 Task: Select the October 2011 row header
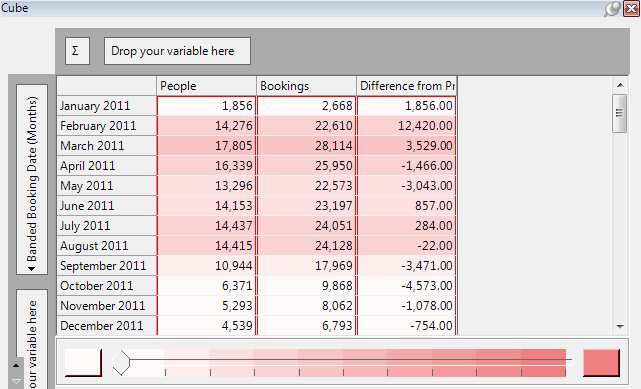coord(107,286)
